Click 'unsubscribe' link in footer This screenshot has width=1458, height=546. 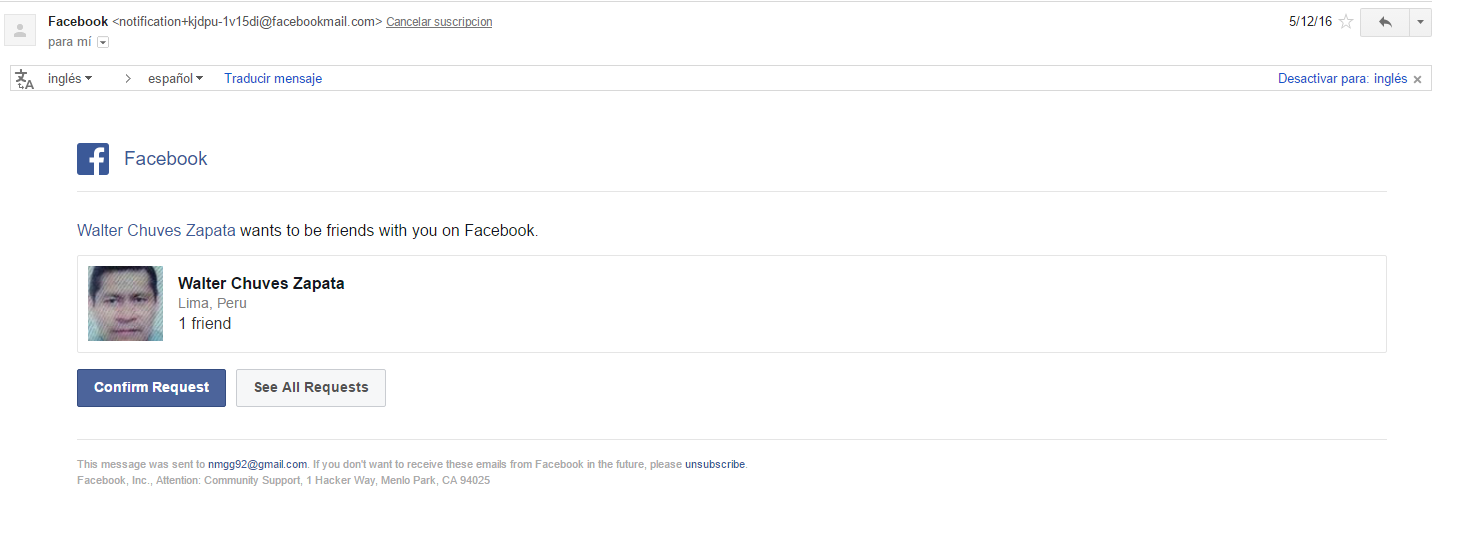point(715,464)
